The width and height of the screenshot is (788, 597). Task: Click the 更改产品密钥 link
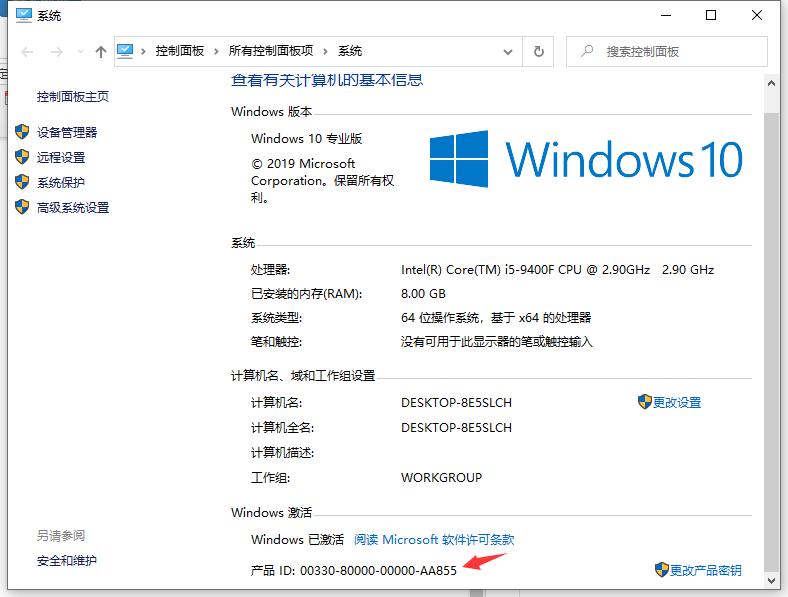pos(705,570)
